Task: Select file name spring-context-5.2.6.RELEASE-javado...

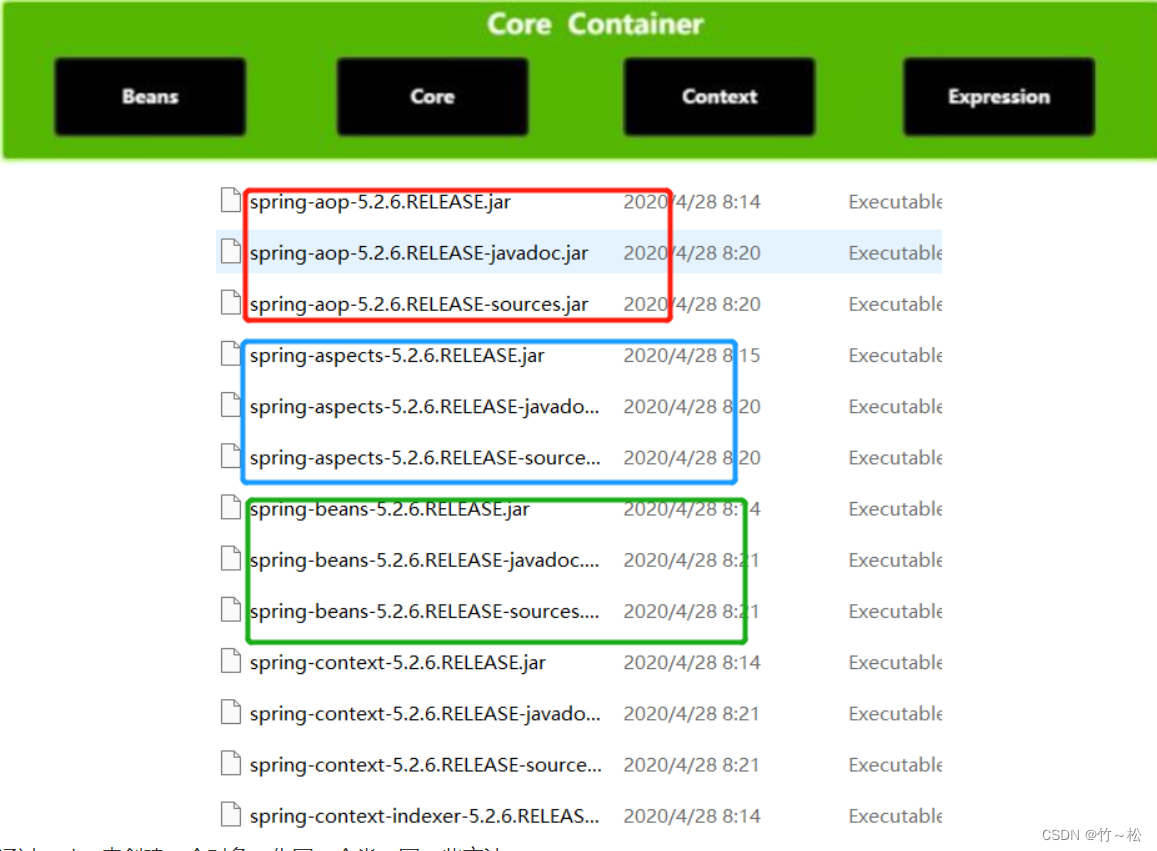Action: pos(425,714)
